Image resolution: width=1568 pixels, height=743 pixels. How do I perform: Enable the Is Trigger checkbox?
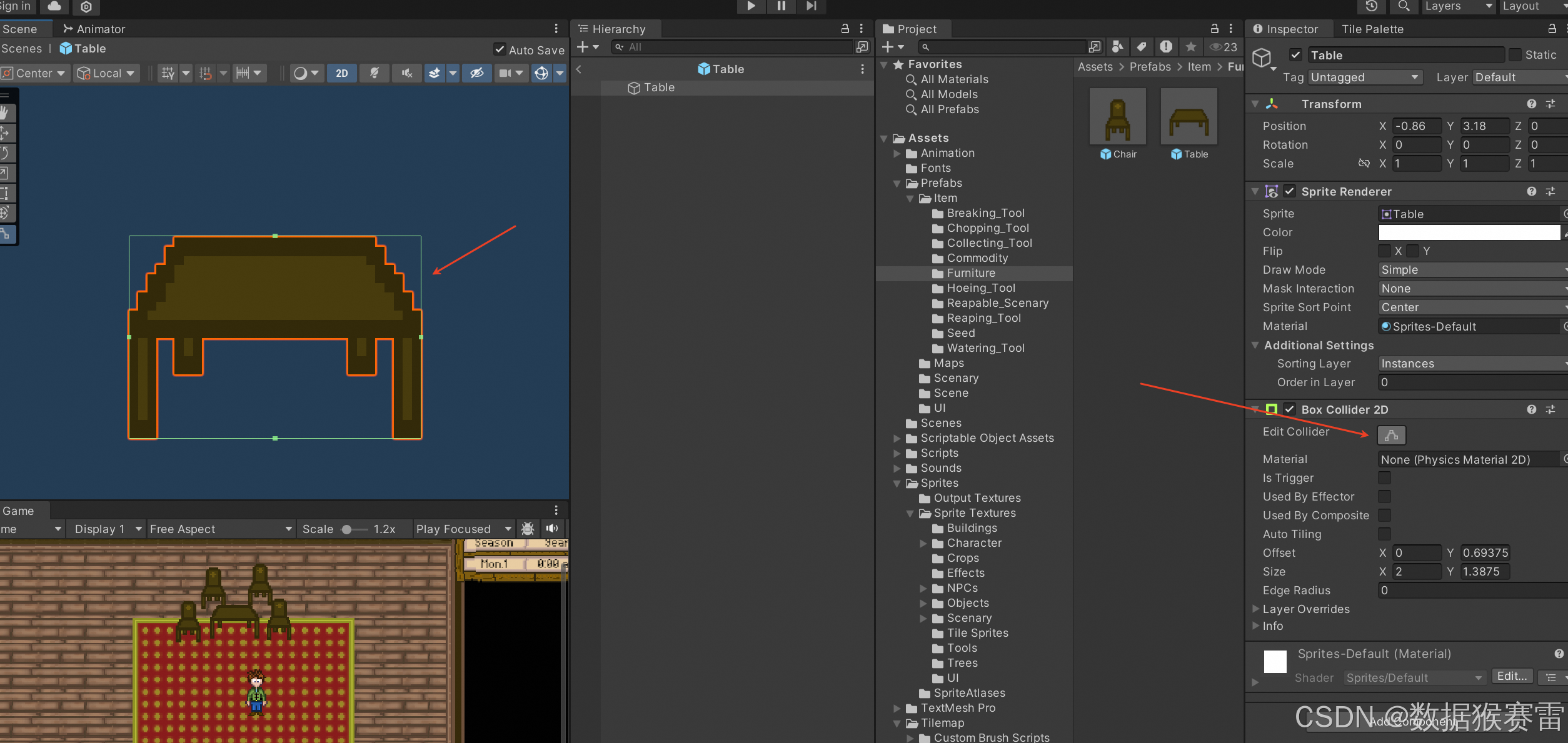(x=1385, y=478)
